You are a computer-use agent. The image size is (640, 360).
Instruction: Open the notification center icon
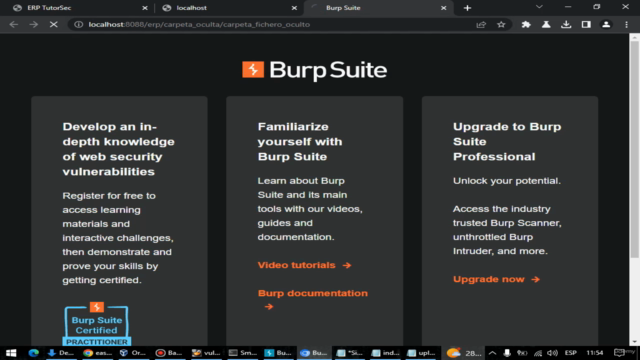(620, 353)
